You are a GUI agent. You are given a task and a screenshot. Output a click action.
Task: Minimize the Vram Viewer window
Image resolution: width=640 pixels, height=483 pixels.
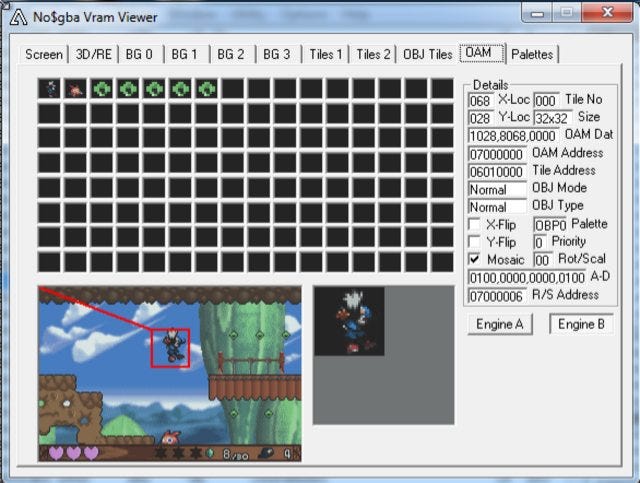(538, 13)
